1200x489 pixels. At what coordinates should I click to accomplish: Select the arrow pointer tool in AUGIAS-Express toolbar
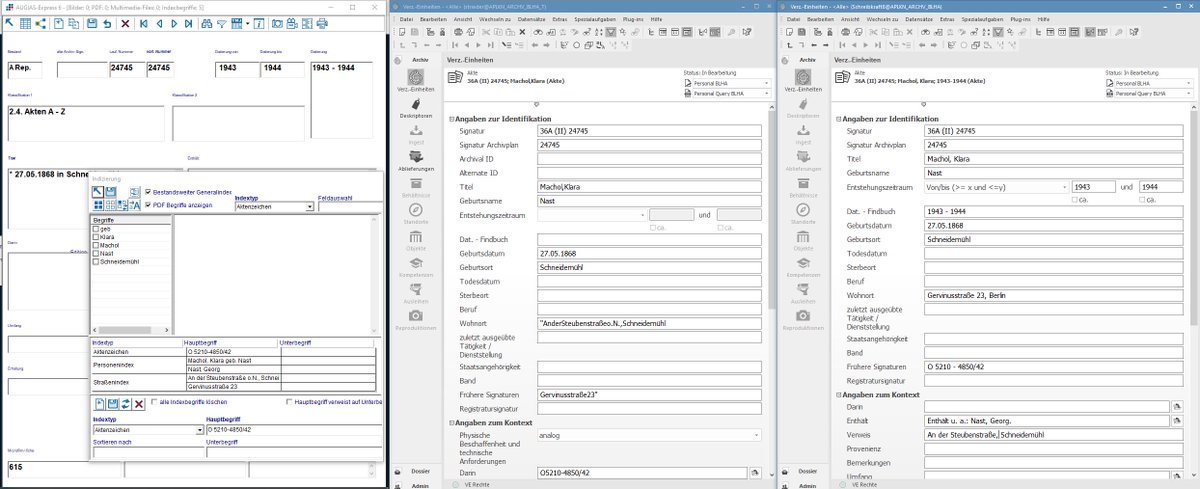(x=9, y=23)
